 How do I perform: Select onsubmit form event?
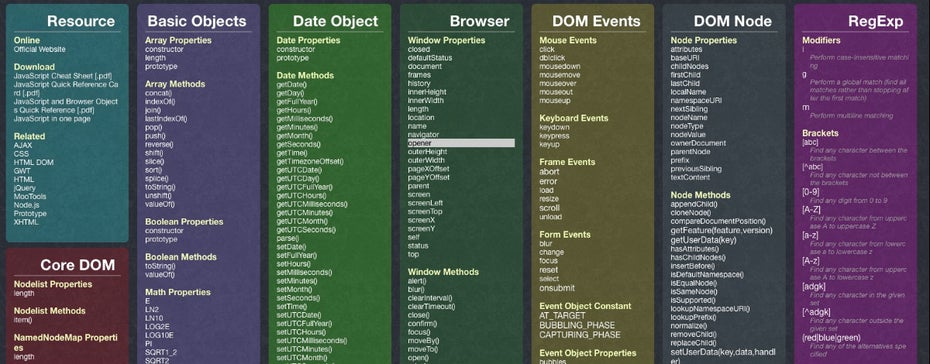557,288
